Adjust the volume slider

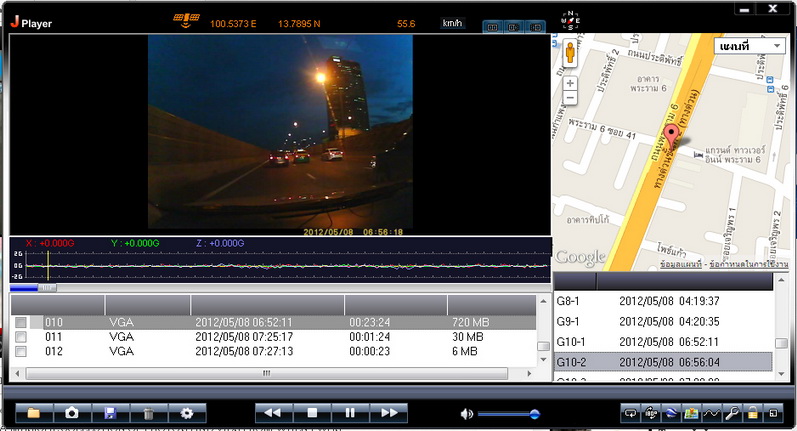click(534, 413)
